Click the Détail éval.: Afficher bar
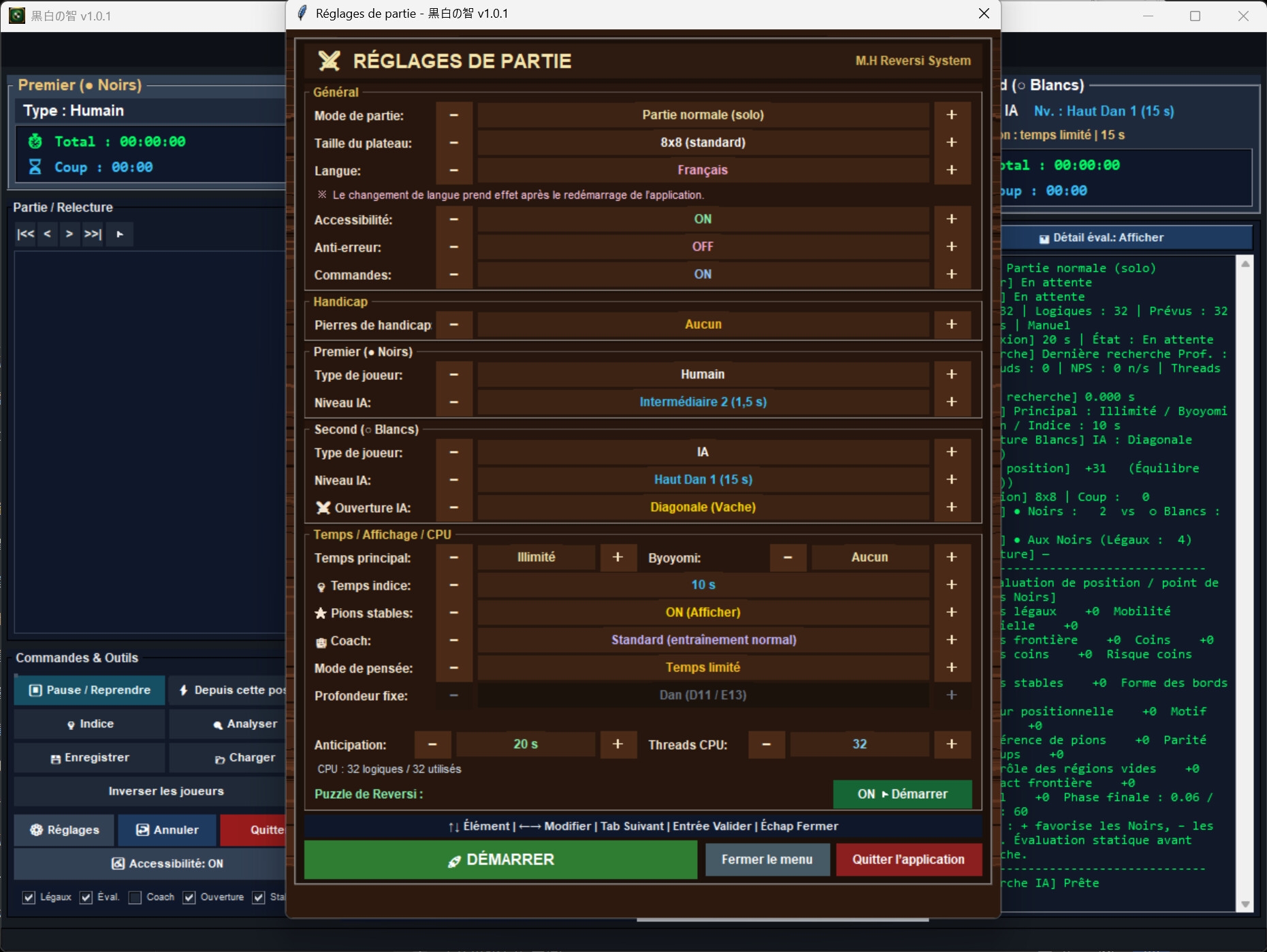The image size is (1267, 952). [1127, 238]
